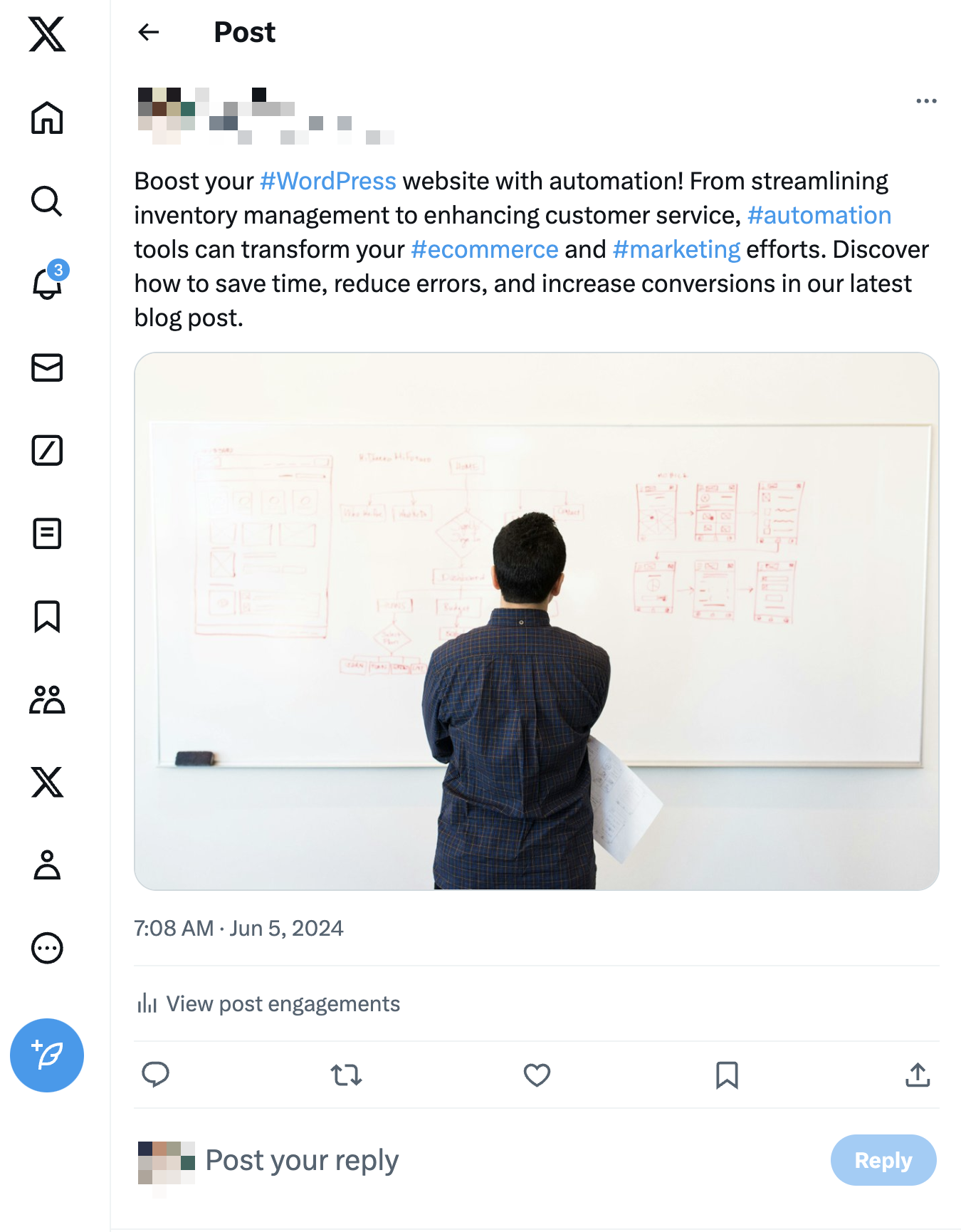961x1232 pixels.
Task: Open Communities in the sidebar
Action: click(47, 699)
